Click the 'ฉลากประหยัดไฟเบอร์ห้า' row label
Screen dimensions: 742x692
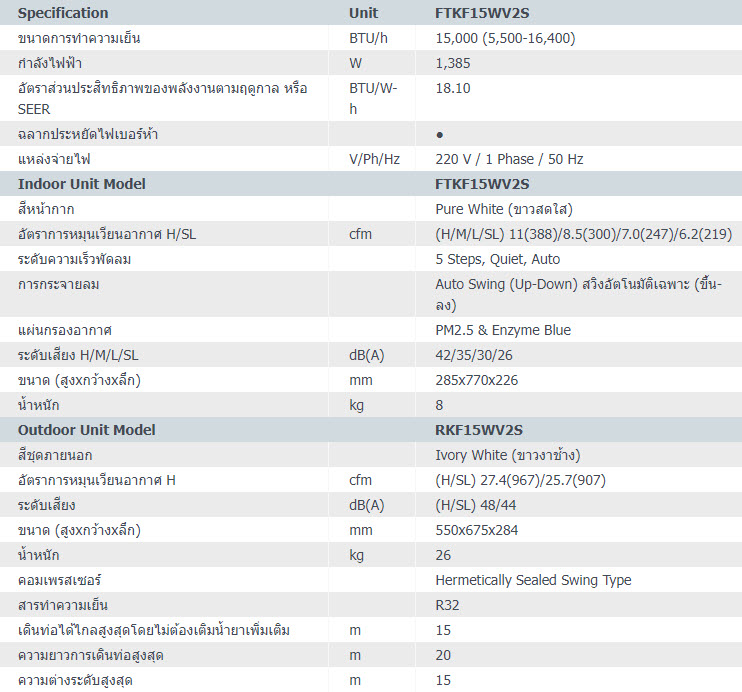[x=88, y=135]
